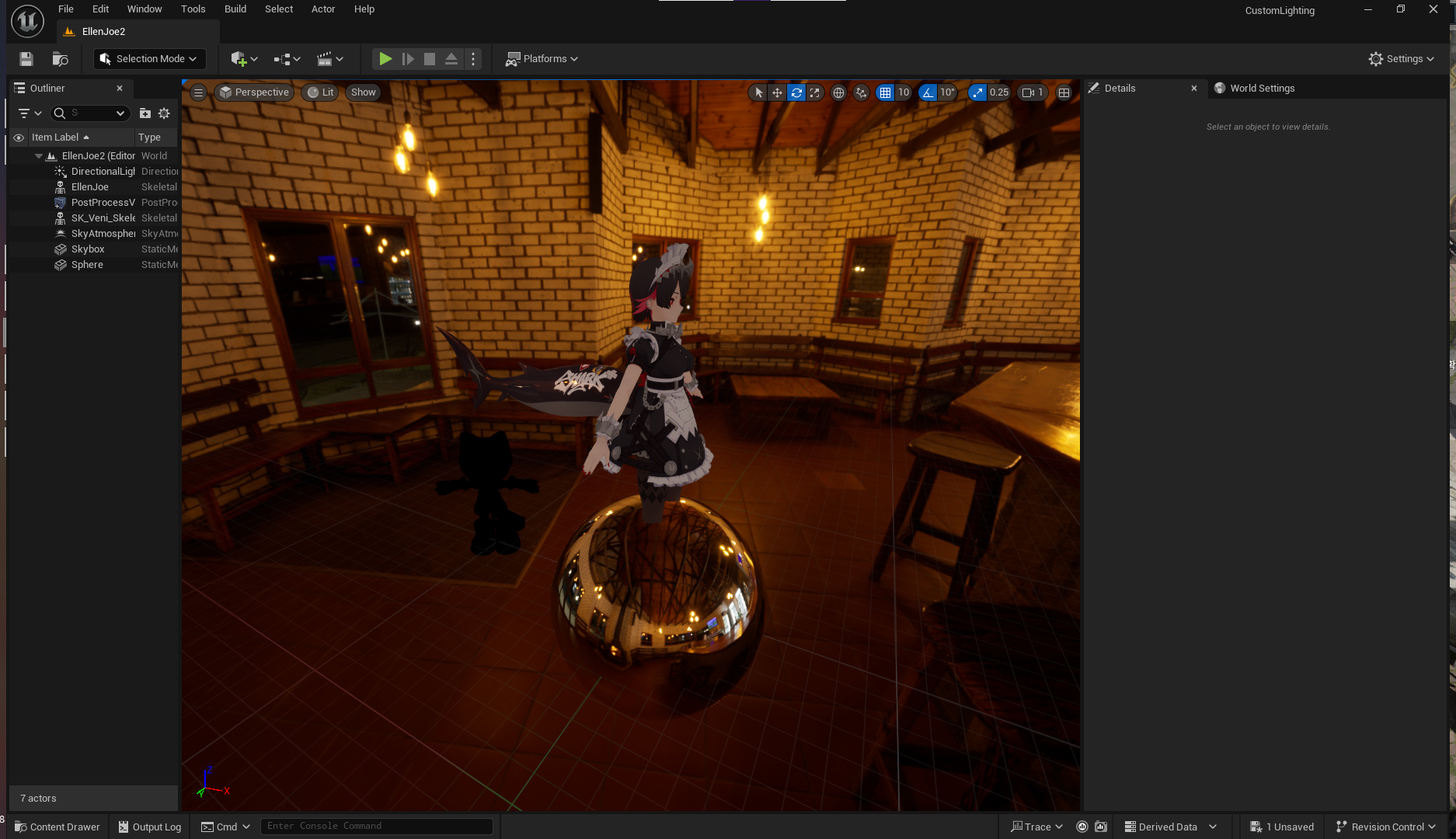1456x839 pixels.
Task: Open the Content Drawer
Action: pos(57,827)
